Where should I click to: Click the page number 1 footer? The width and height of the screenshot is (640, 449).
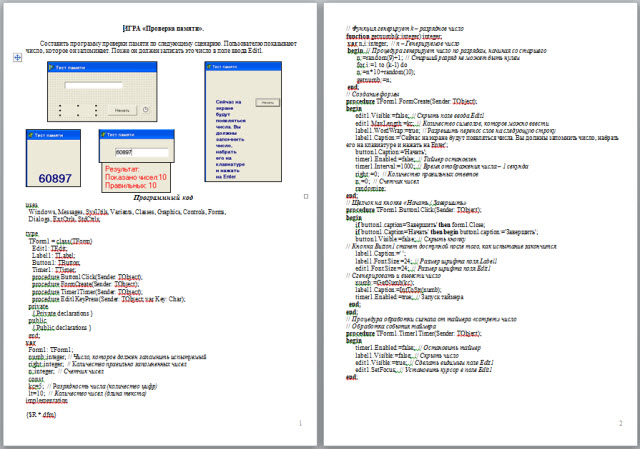tap(301, 424)
